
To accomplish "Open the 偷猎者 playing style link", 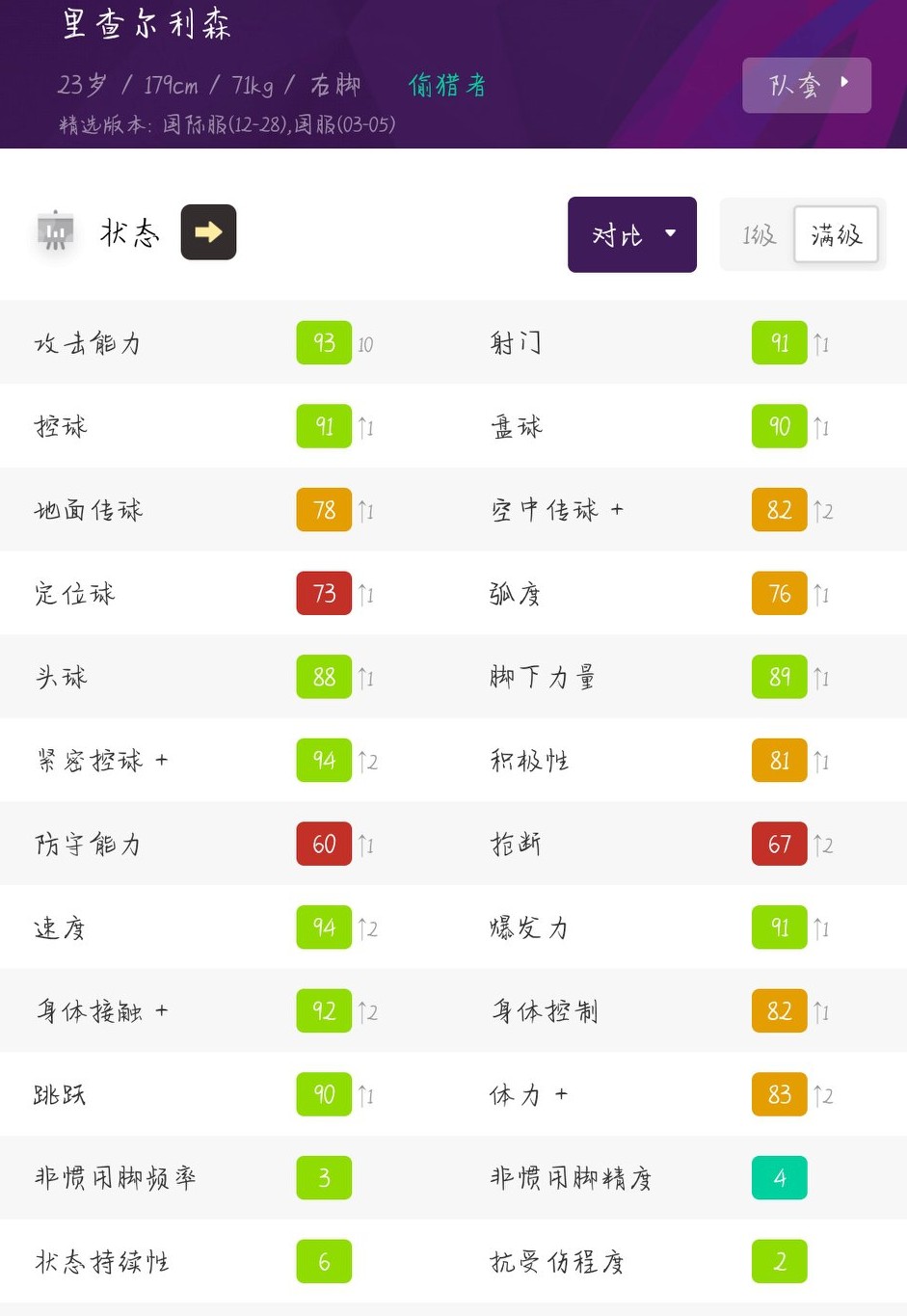I will (446, 85).
